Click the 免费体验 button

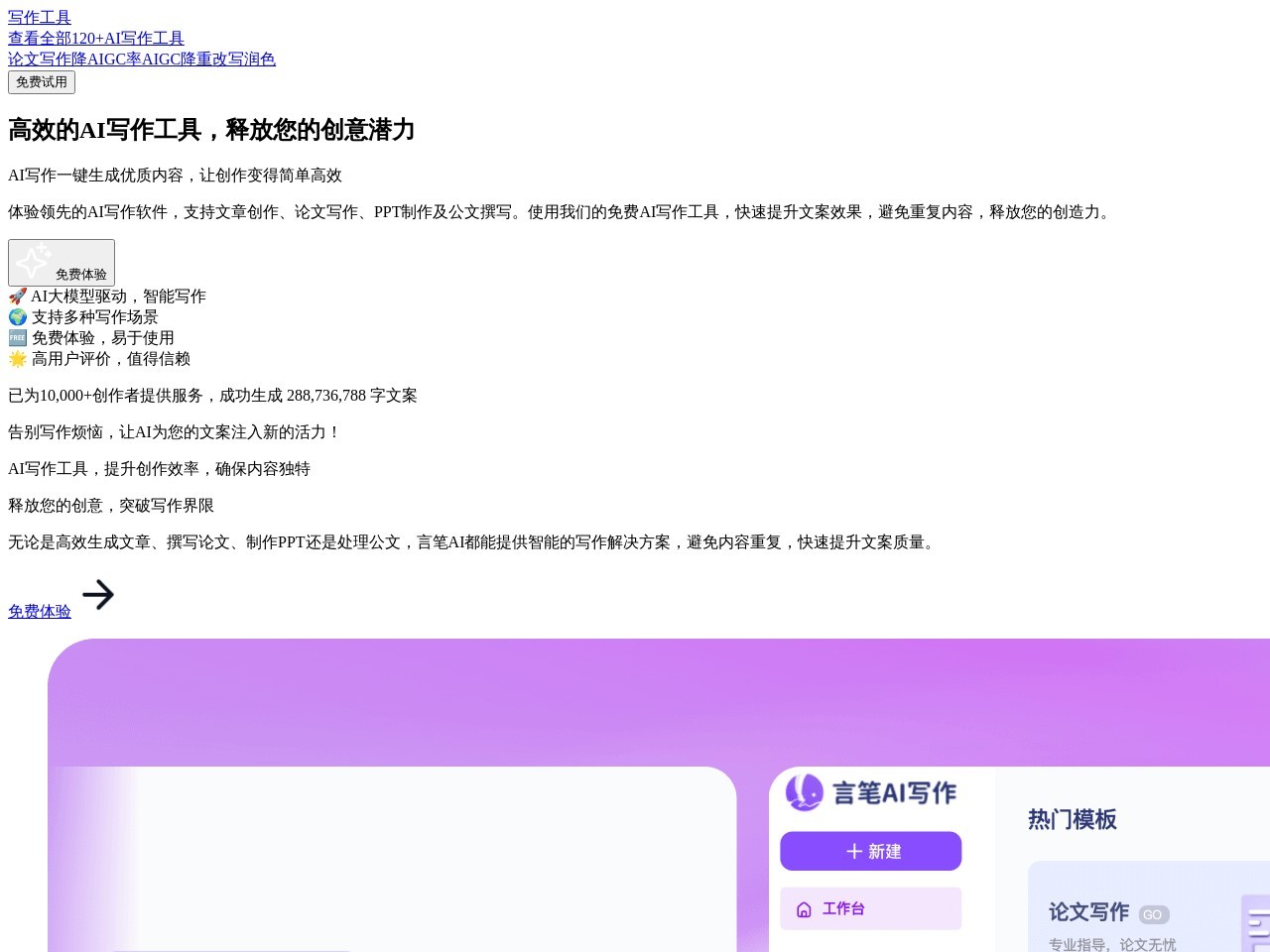[62, 263]
